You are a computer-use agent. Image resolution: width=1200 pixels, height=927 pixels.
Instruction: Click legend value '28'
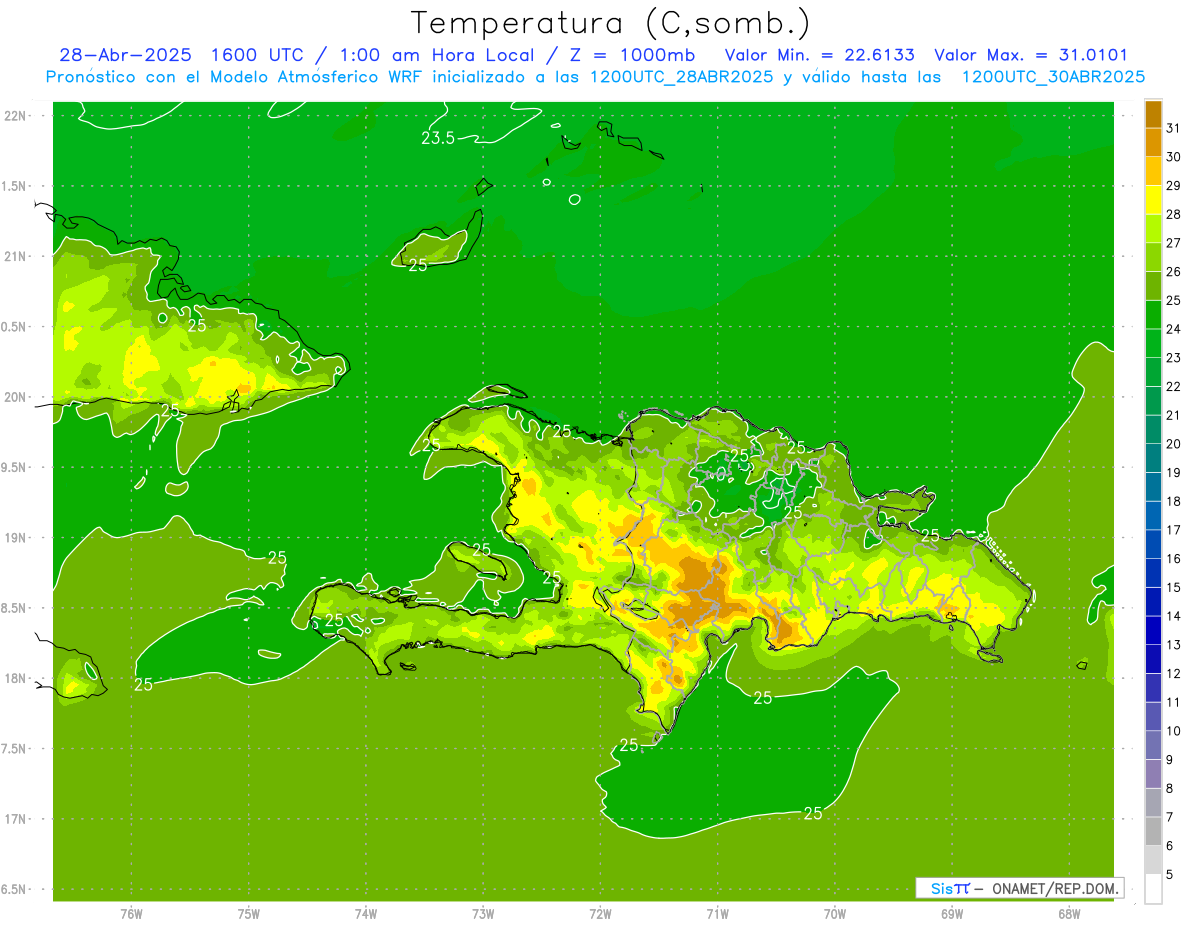coord(1173,214)
